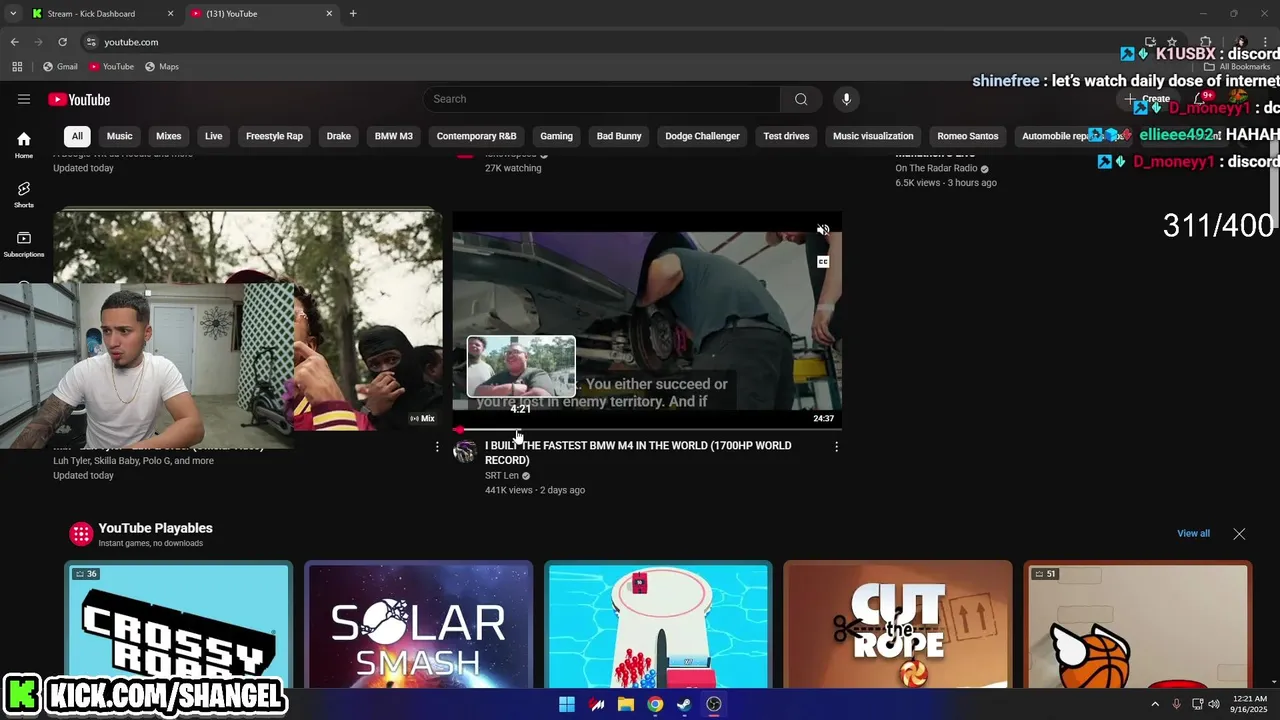
Task: Reload the page in Chrome
Action: (x=62, y=42)
